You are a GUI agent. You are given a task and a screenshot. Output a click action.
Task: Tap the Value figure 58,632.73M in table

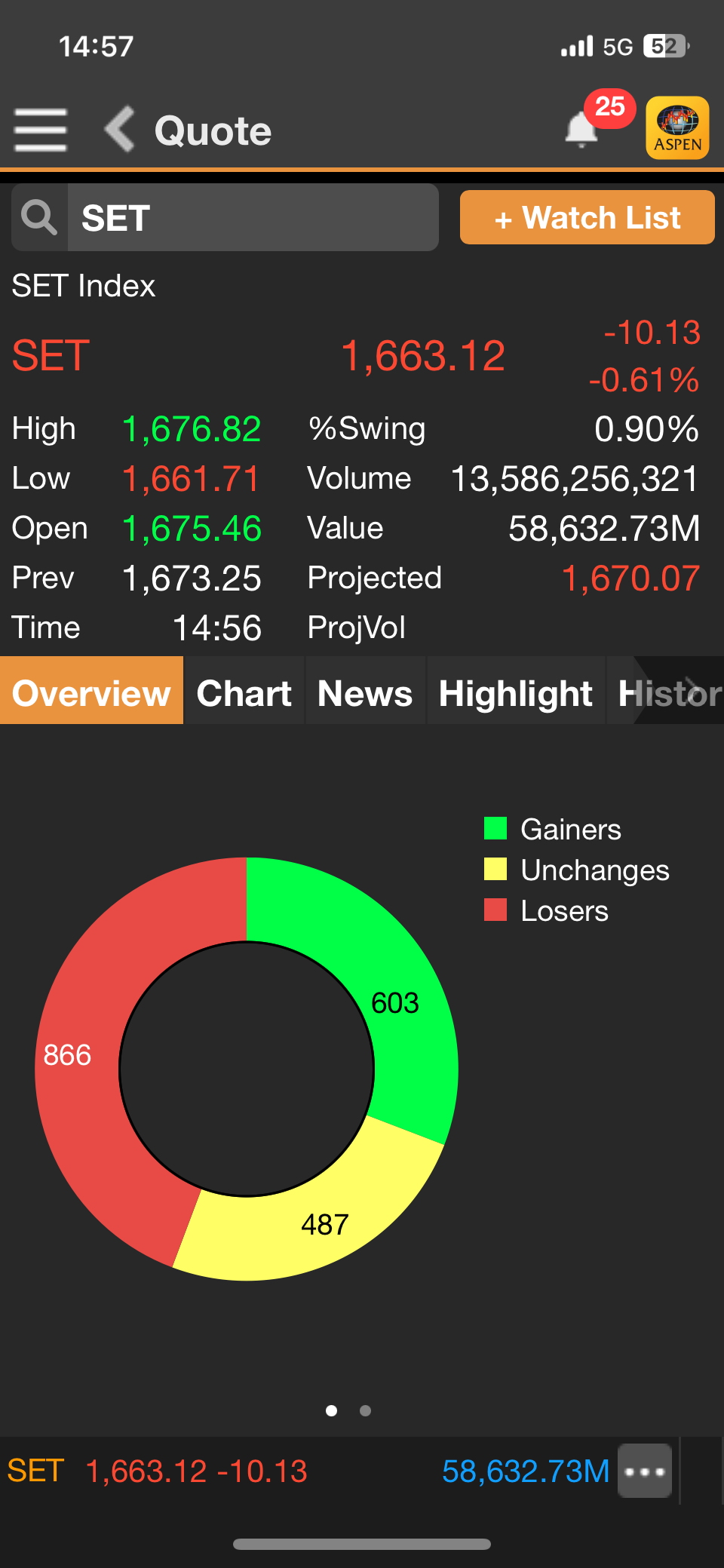(604, 529)
